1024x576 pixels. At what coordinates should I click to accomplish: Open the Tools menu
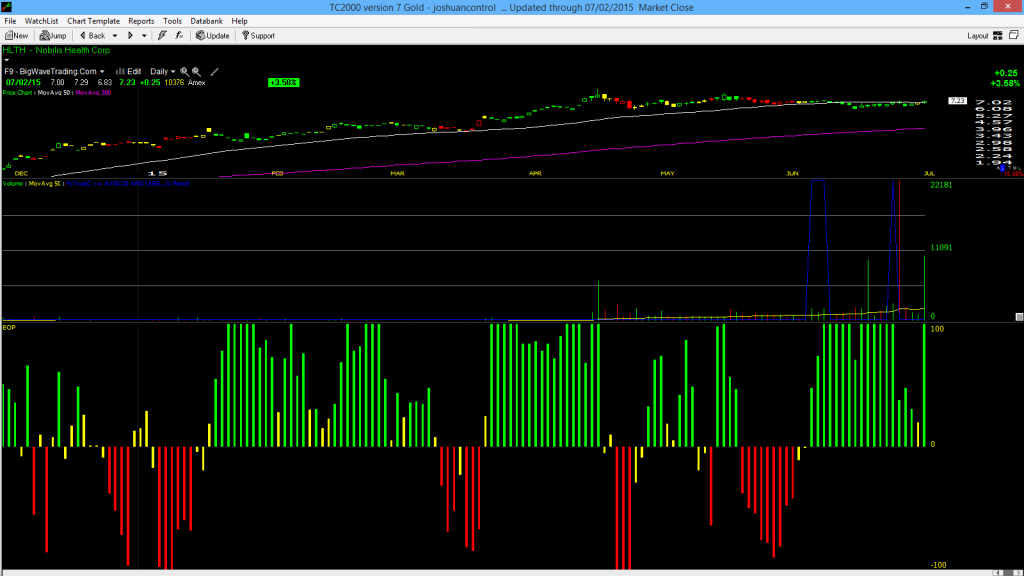tap(172, 21)
